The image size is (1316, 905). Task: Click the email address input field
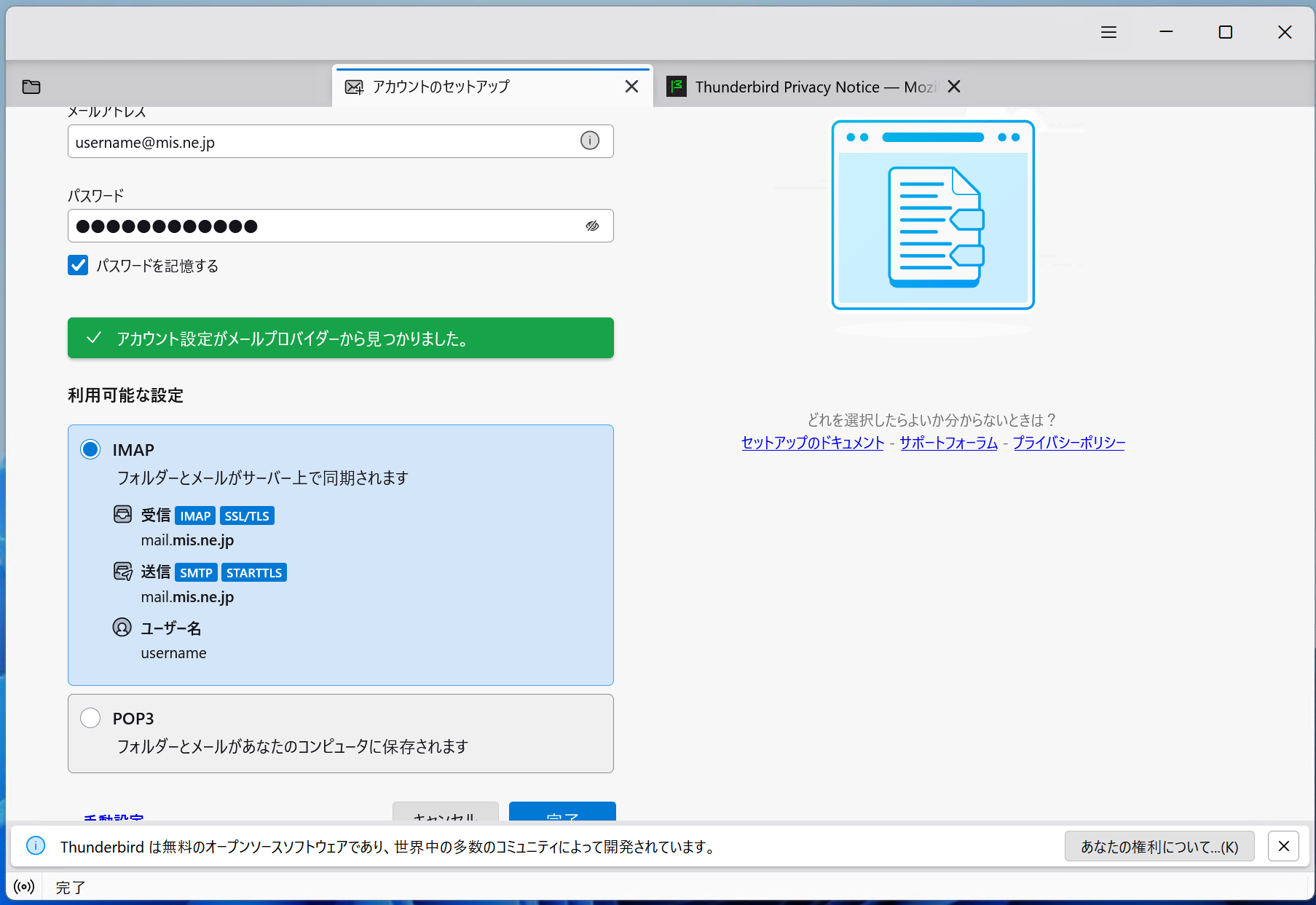[x=320, y=141]
